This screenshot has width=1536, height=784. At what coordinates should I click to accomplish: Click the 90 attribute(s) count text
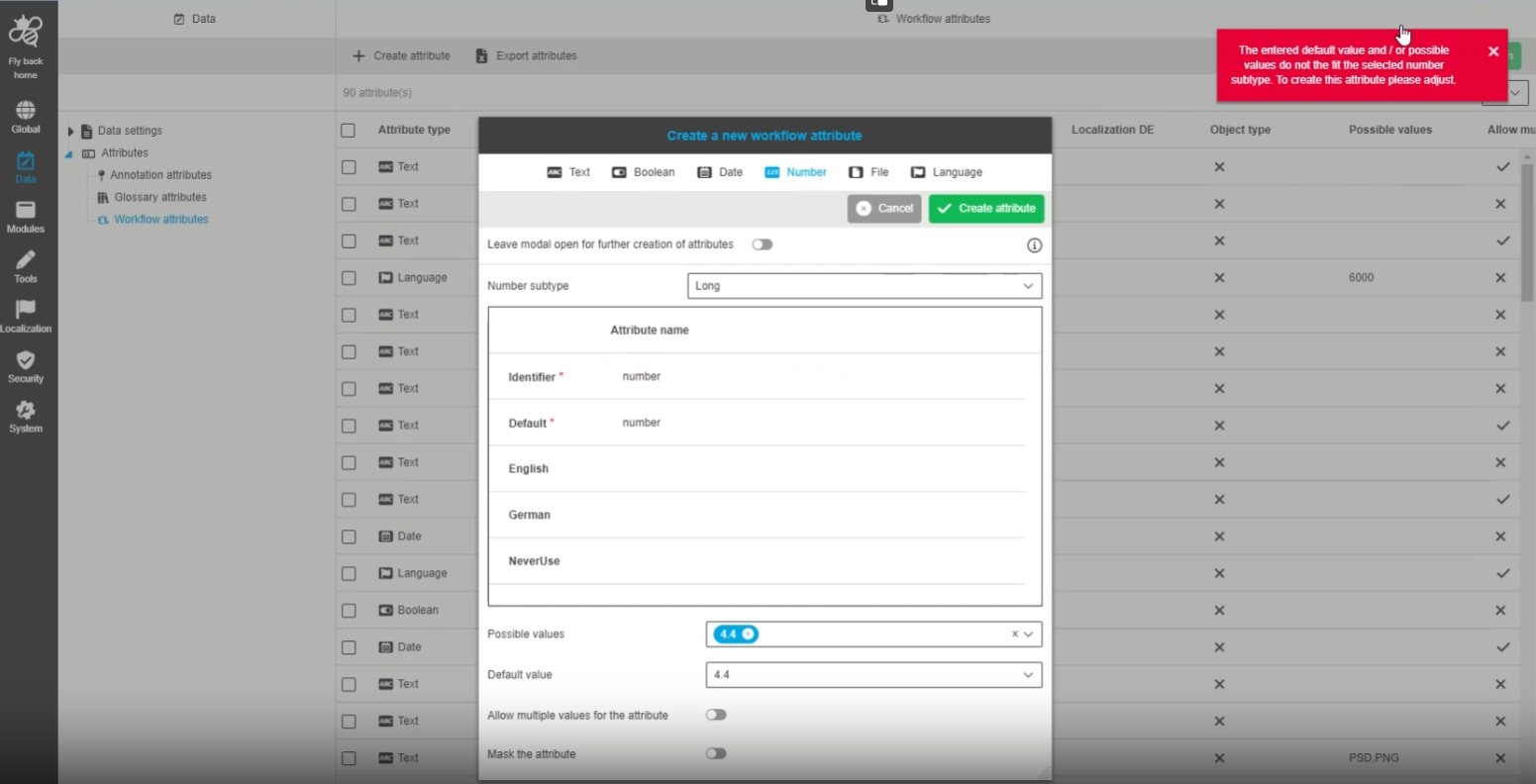click(x=377, y=93)
